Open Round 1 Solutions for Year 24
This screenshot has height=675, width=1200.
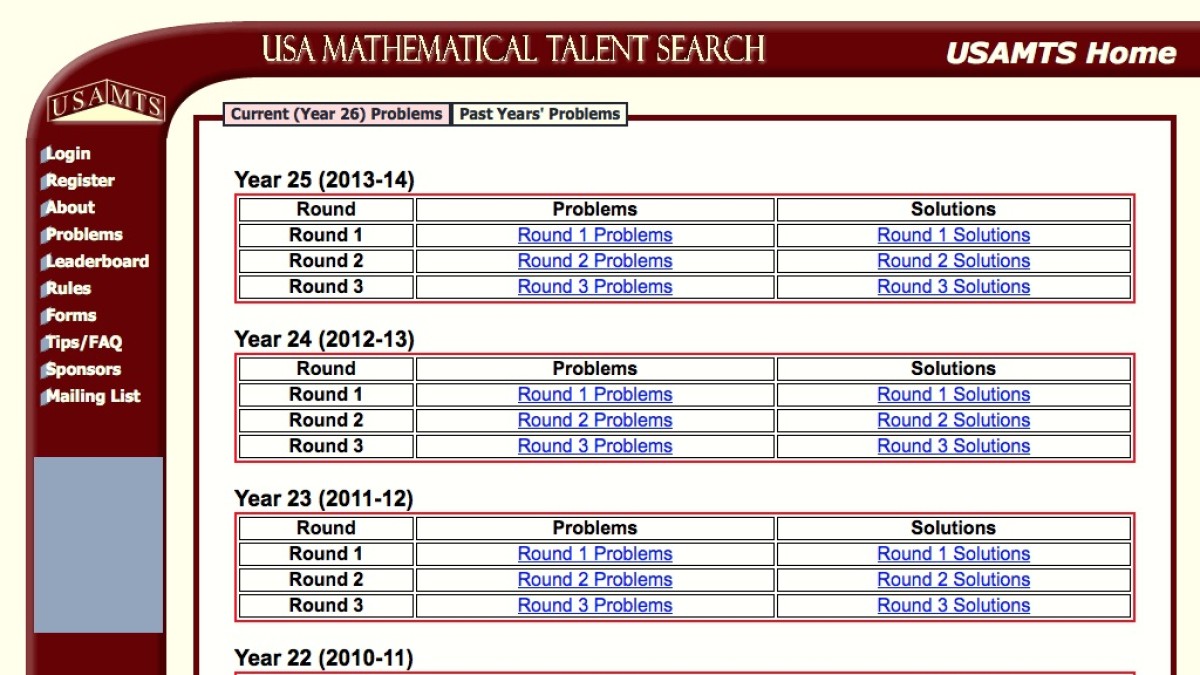coord(953,394)
